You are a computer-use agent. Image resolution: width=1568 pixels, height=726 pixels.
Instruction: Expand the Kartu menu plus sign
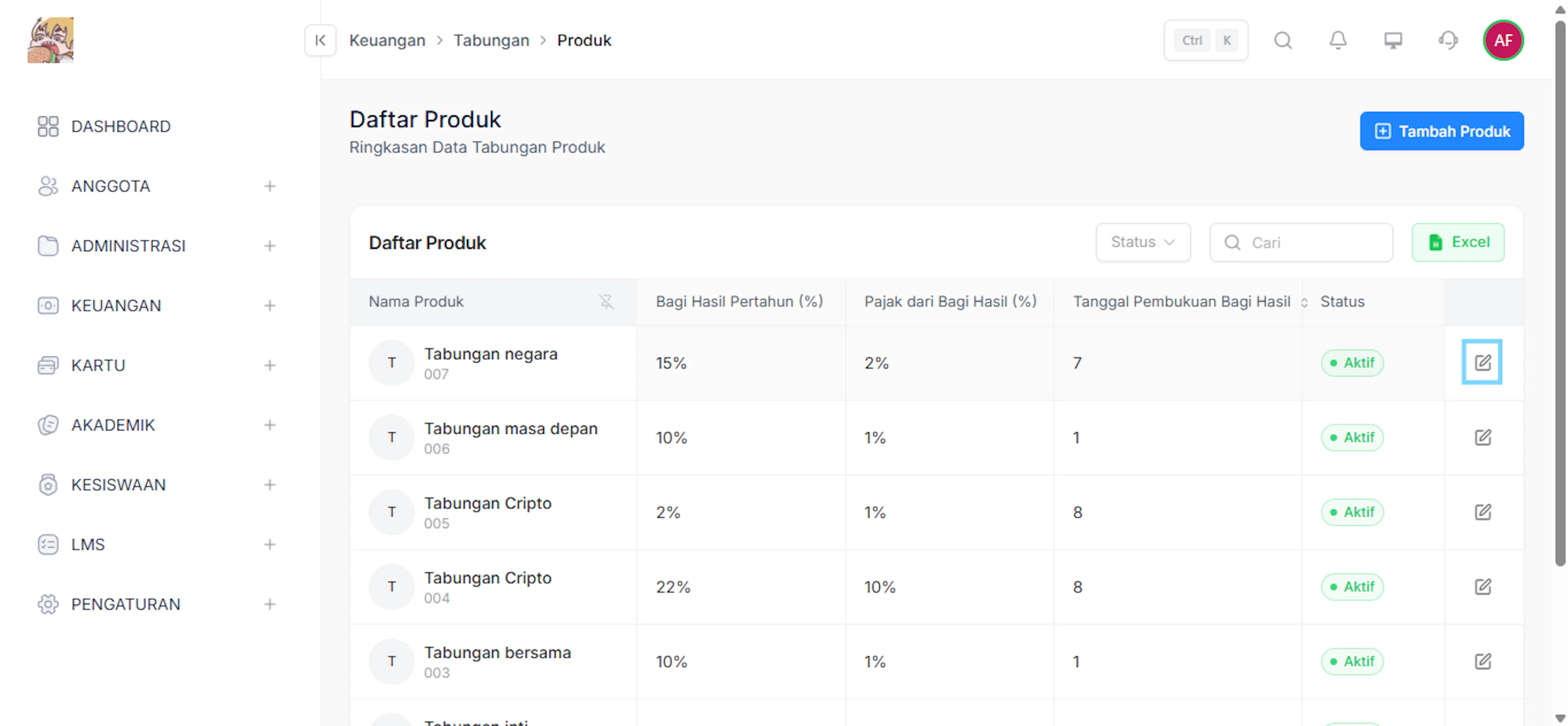click(x=269, y=365)
